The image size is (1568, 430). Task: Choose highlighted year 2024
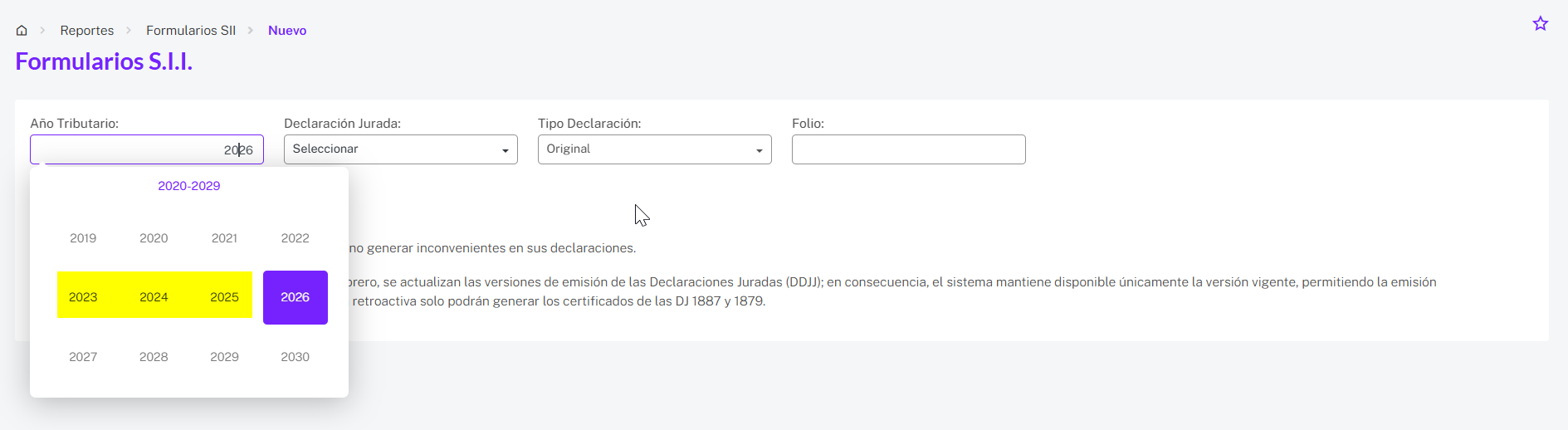154,297
